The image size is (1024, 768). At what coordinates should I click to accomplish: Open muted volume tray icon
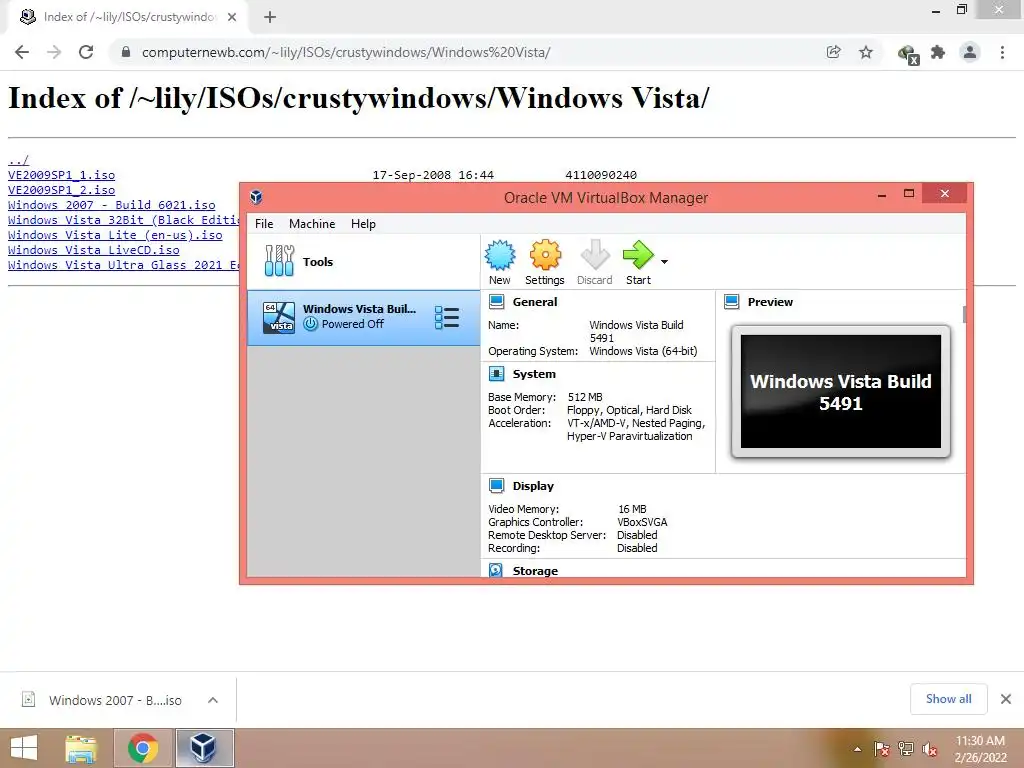[930, 749]
